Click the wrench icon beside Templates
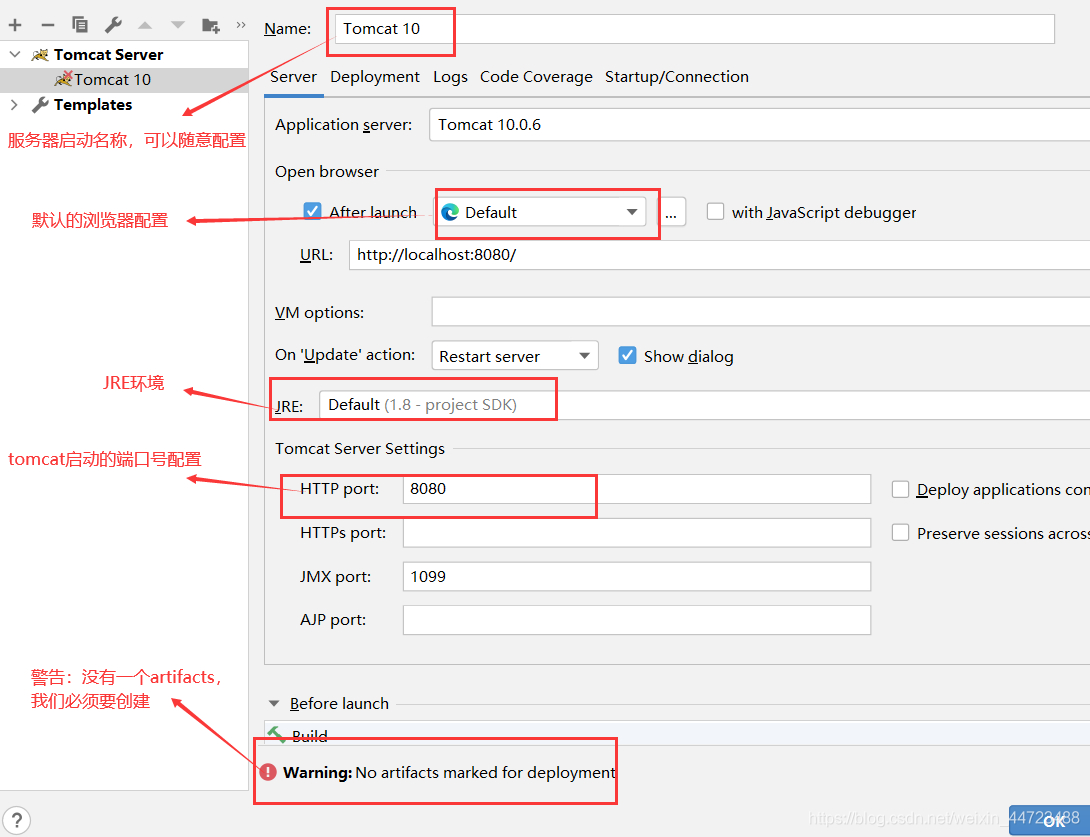Image resolution: width=1090 pixels, height=837 pixels. tap(40, 105)
